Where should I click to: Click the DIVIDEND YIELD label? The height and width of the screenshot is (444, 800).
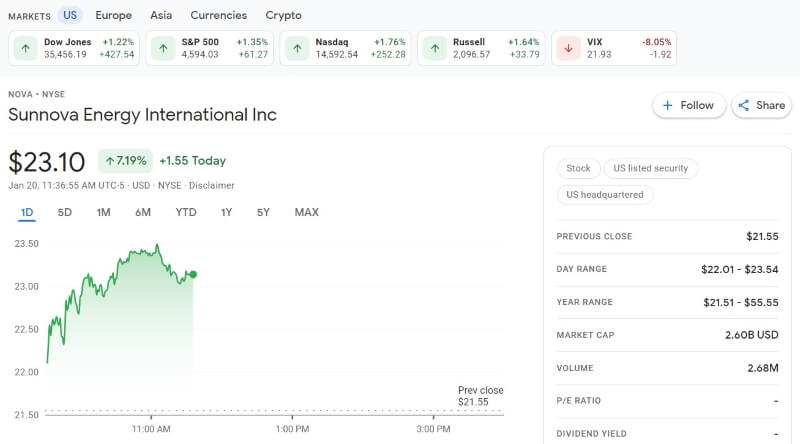(591, 434)
